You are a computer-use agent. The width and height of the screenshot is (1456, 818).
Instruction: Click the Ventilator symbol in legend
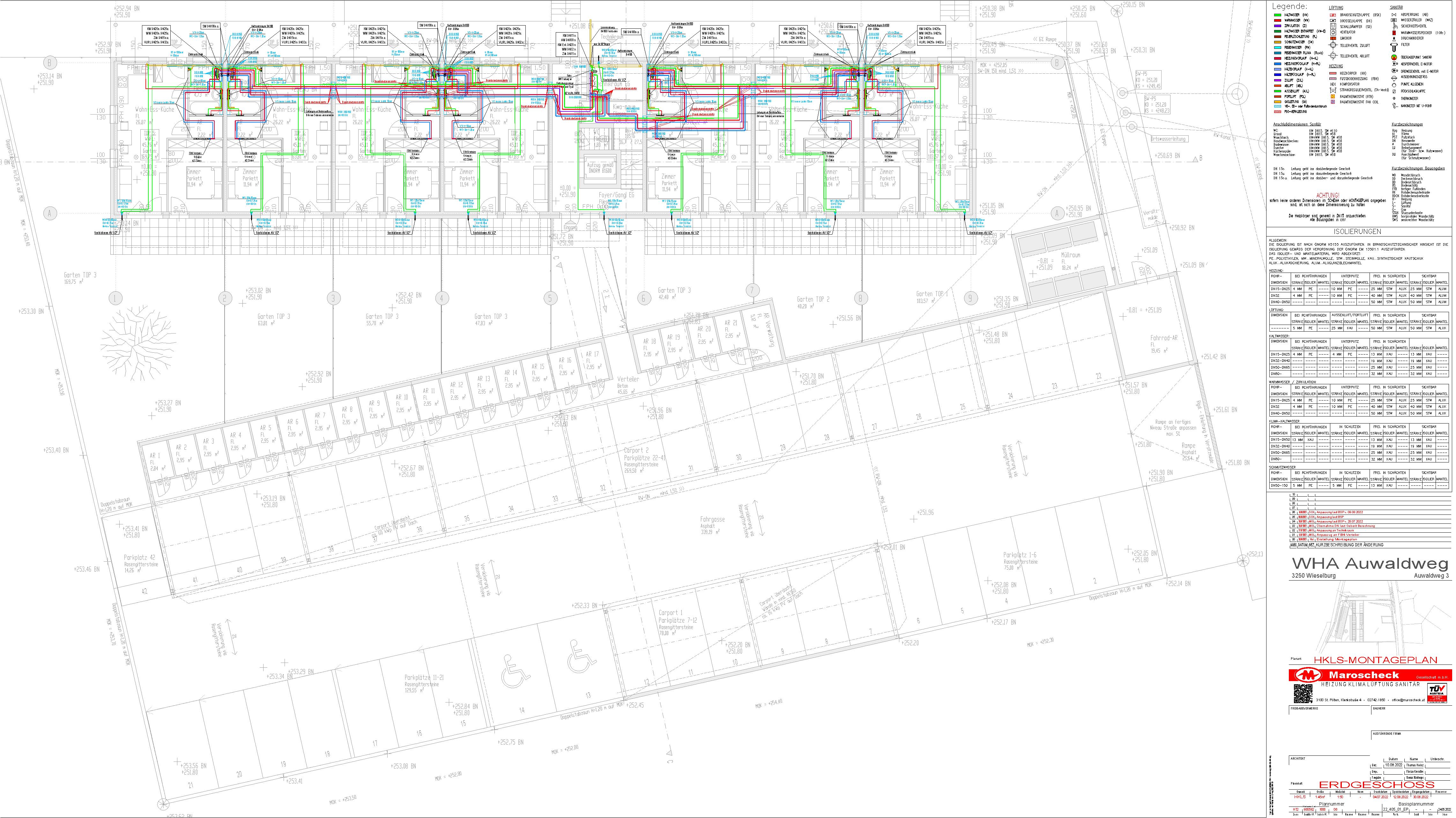tap(1333, 32)
